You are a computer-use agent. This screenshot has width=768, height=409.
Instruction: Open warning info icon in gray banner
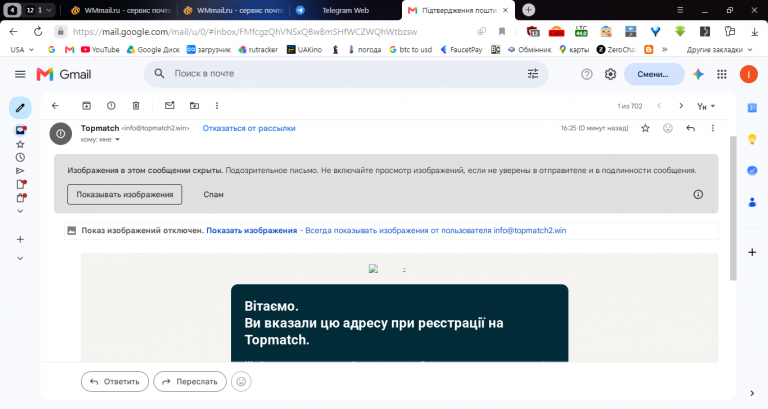coord(698,194)
